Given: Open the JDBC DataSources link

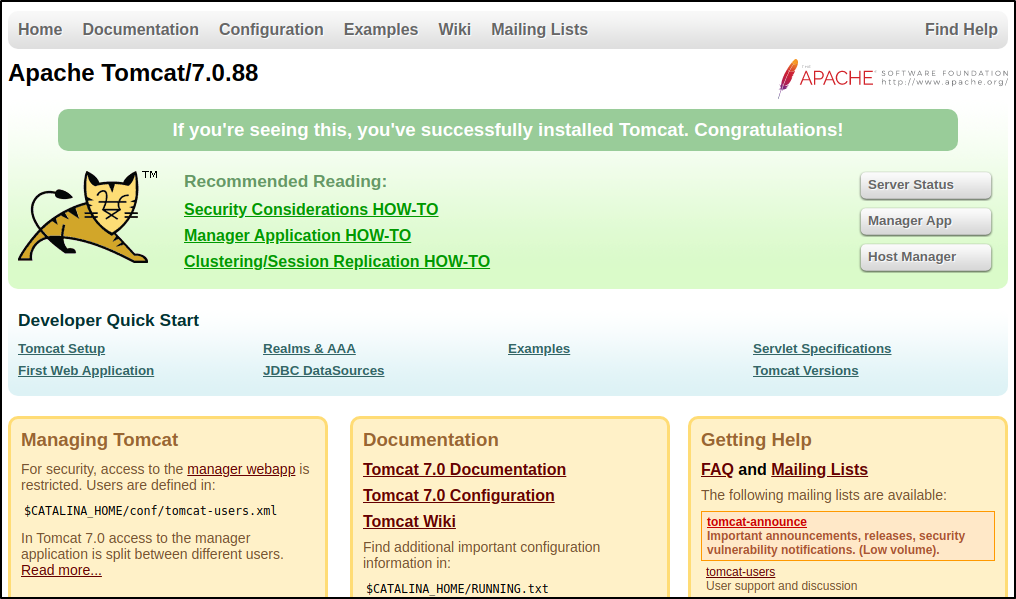Looking at the screenshot, I should [323, 371].
